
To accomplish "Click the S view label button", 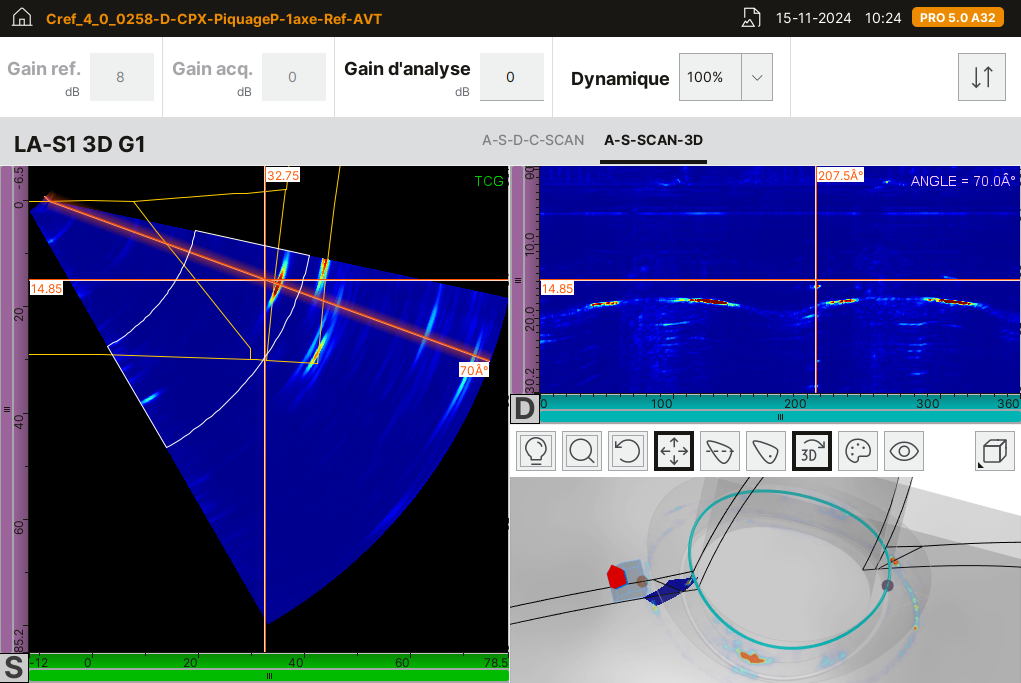I will click(14, 668).
